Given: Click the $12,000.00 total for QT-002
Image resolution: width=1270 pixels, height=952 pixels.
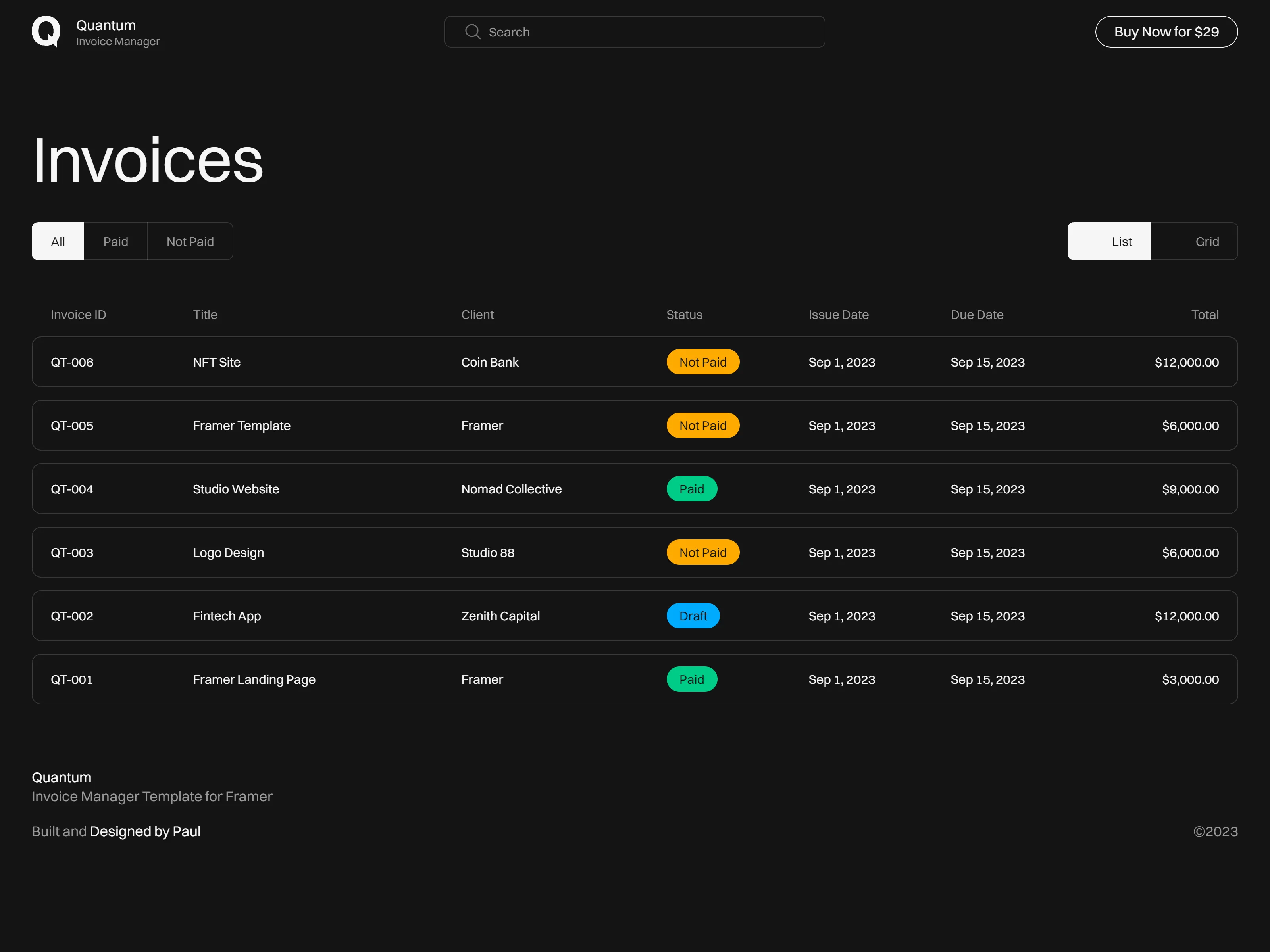Looking at the screenshot, I should (x=1187, y=616).
